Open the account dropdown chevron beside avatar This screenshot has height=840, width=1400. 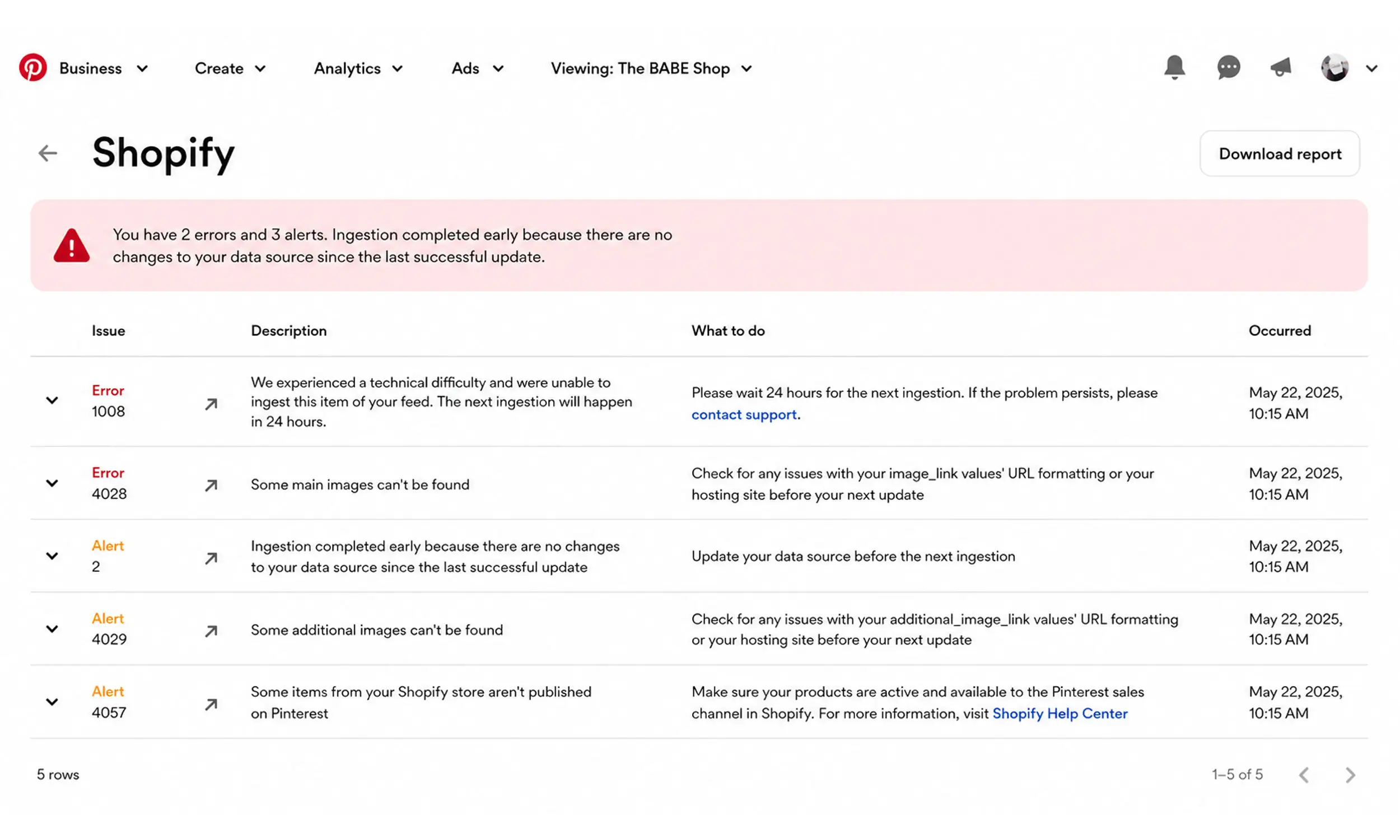(x=1371, y=69)
